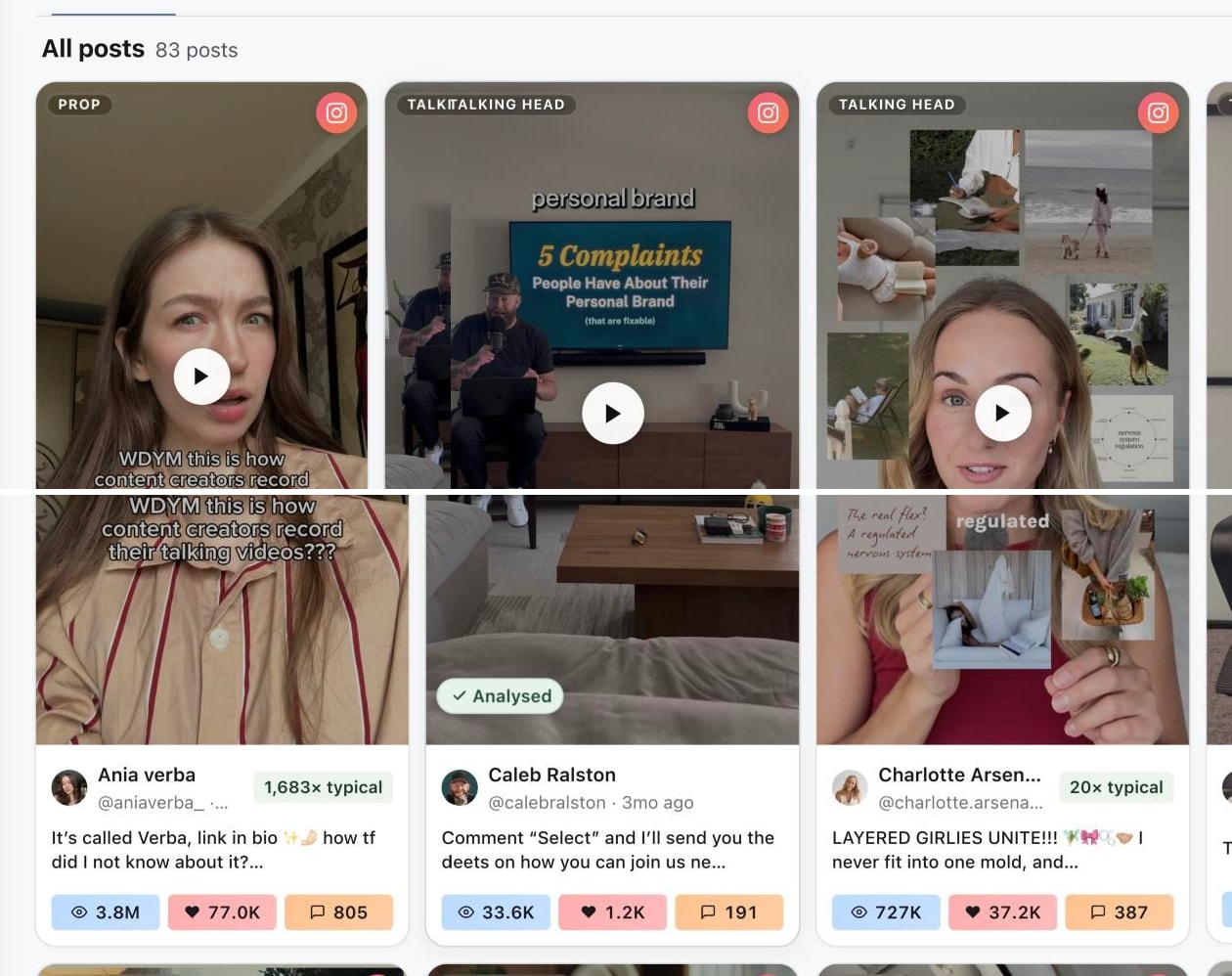Click caption starting Comment "Select"
1232x976 pixels.
tap(607, 850)
